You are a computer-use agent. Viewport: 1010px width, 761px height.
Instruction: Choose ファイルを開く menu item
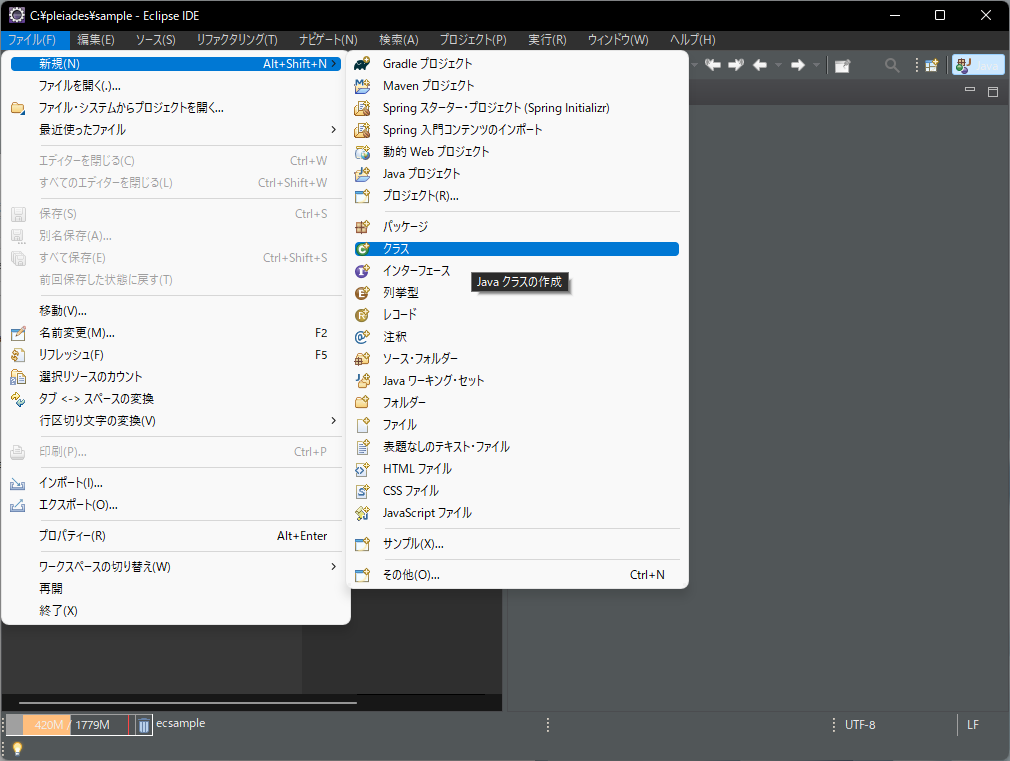pos(175,86)
